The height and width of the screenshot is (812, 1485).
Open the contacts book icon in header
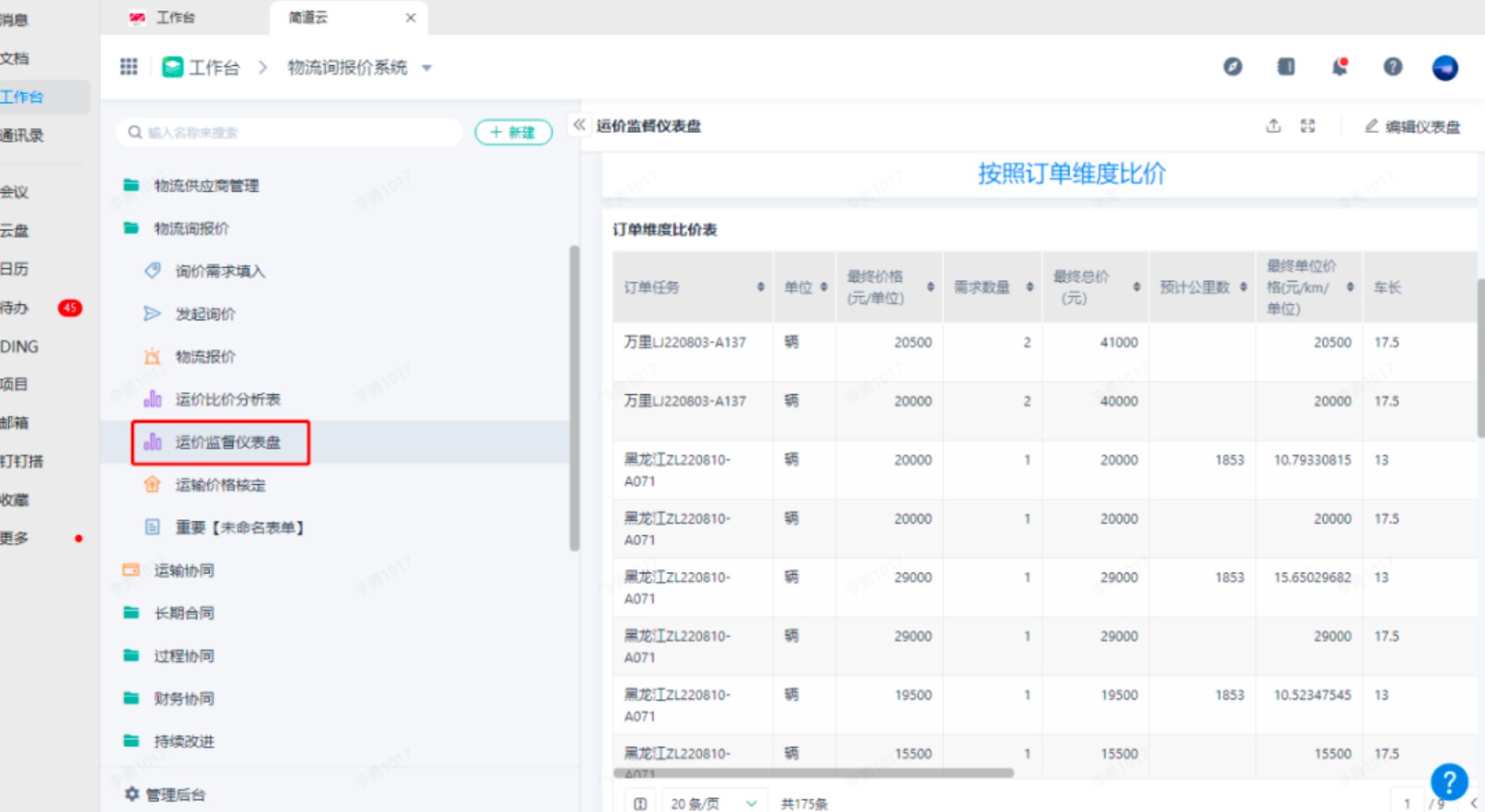click(1285, 67)
